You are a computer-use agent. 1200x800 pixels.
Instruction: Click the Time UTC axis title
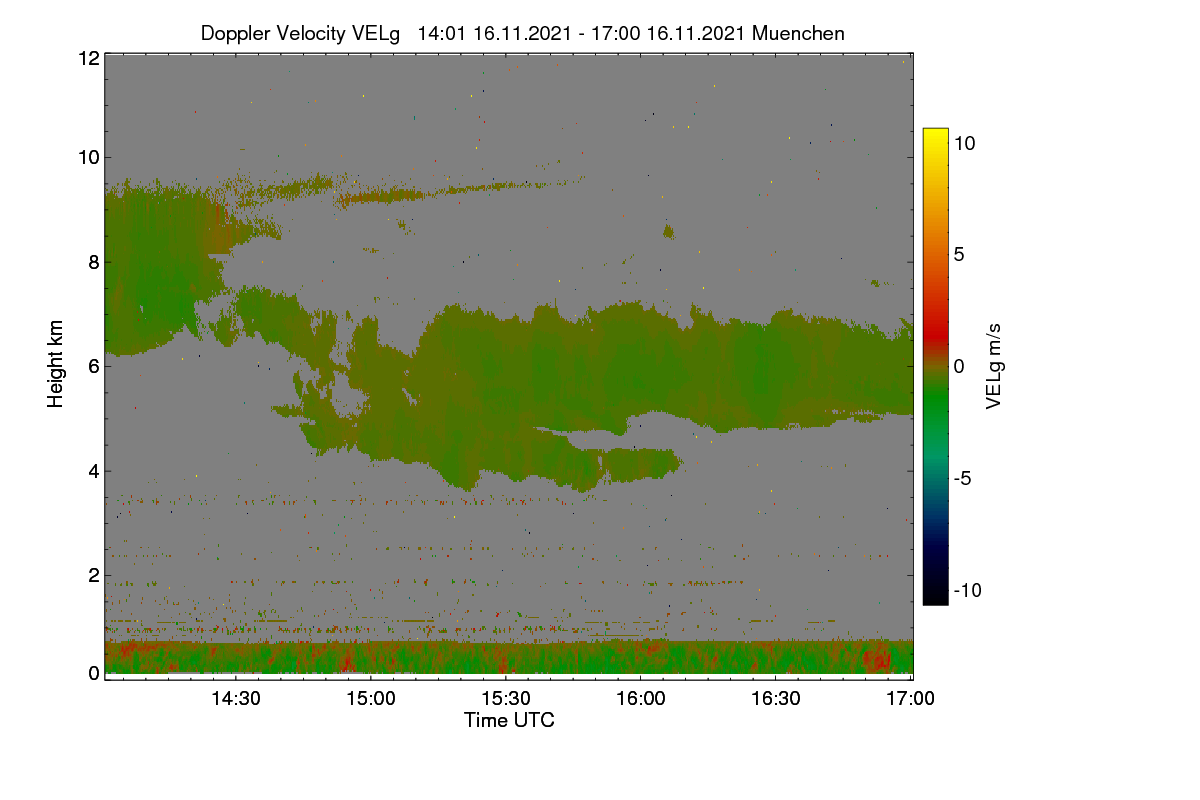point(509,720)
